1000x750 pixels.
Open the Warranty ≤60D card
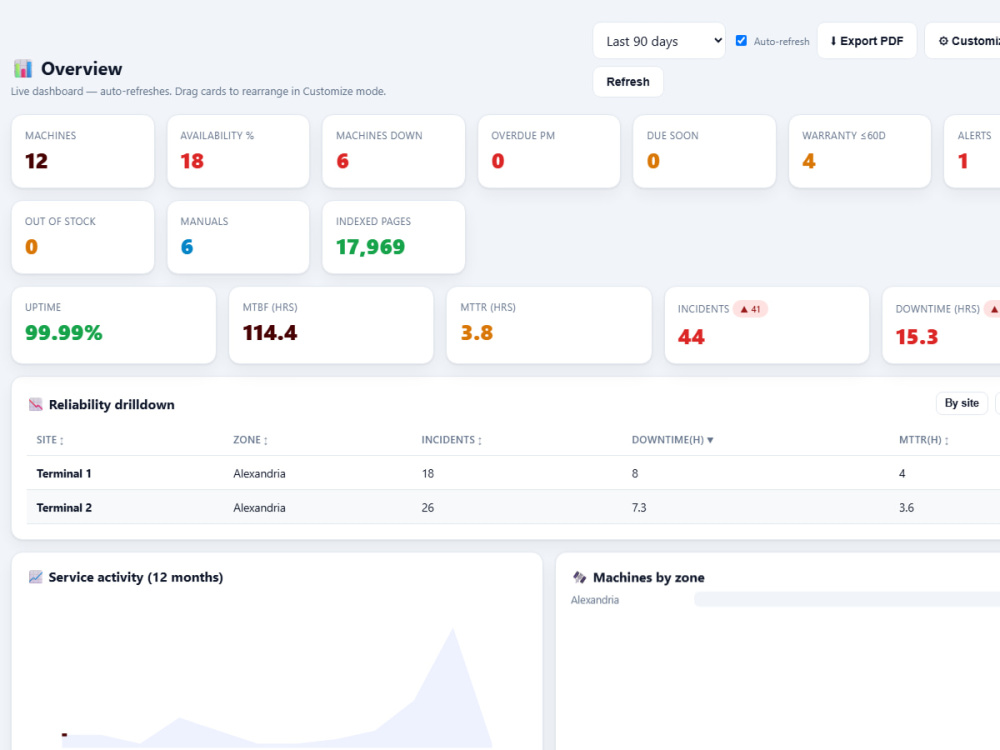(x=860, y=151)
